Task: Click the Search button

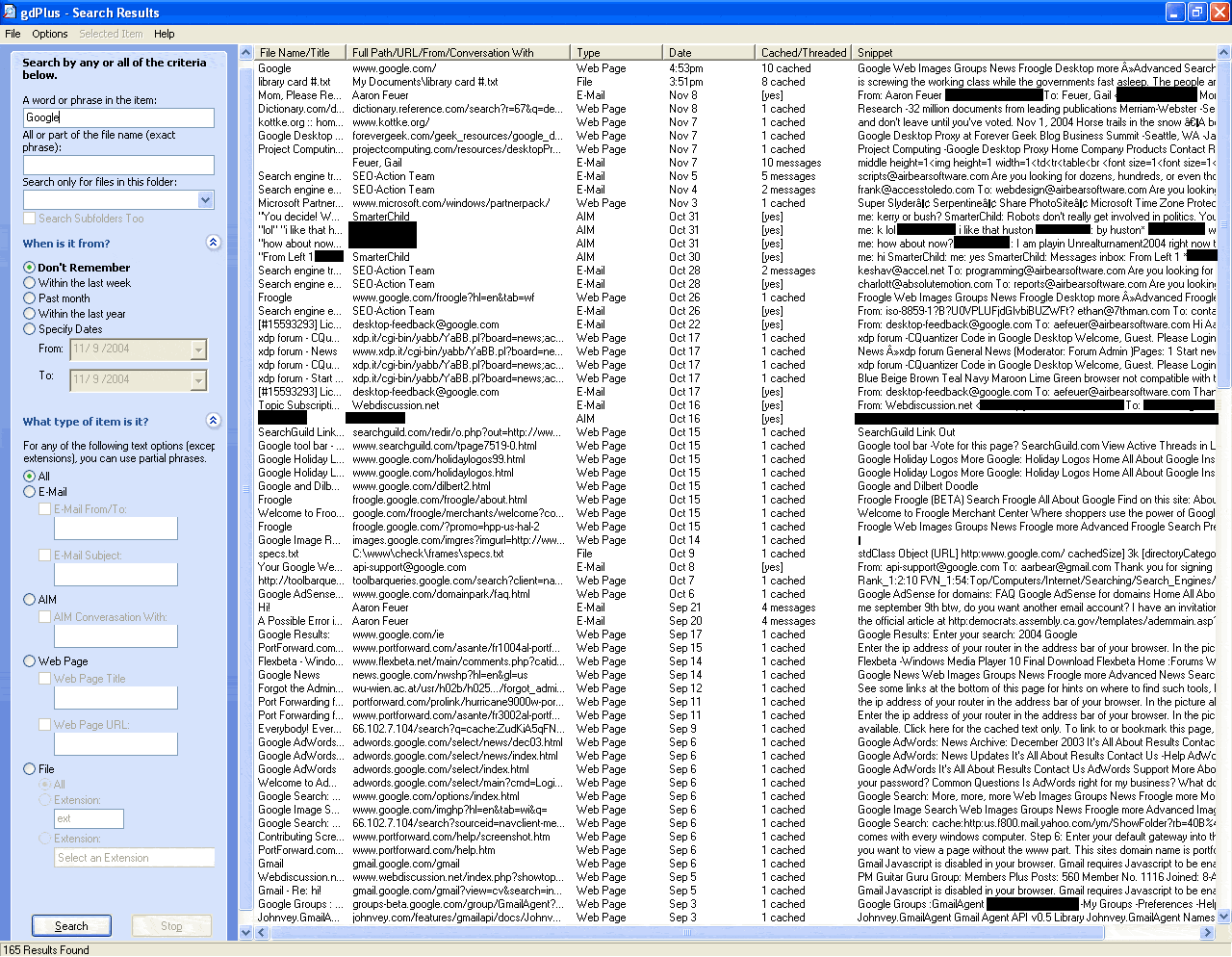Action: point(71,926)
